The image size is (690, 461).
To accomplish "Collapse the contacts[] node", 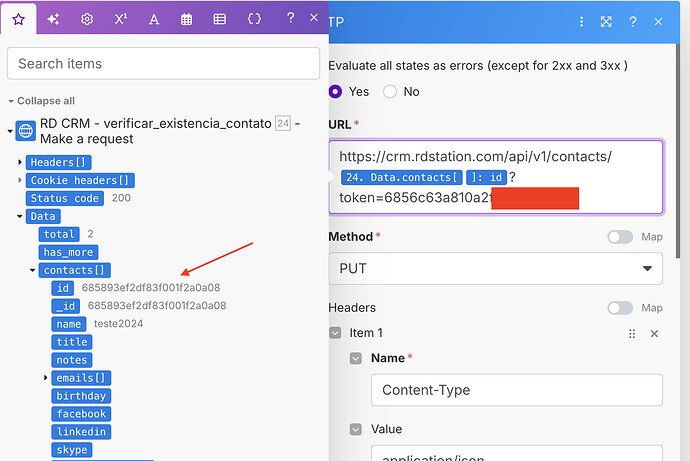I will (33, 270).
